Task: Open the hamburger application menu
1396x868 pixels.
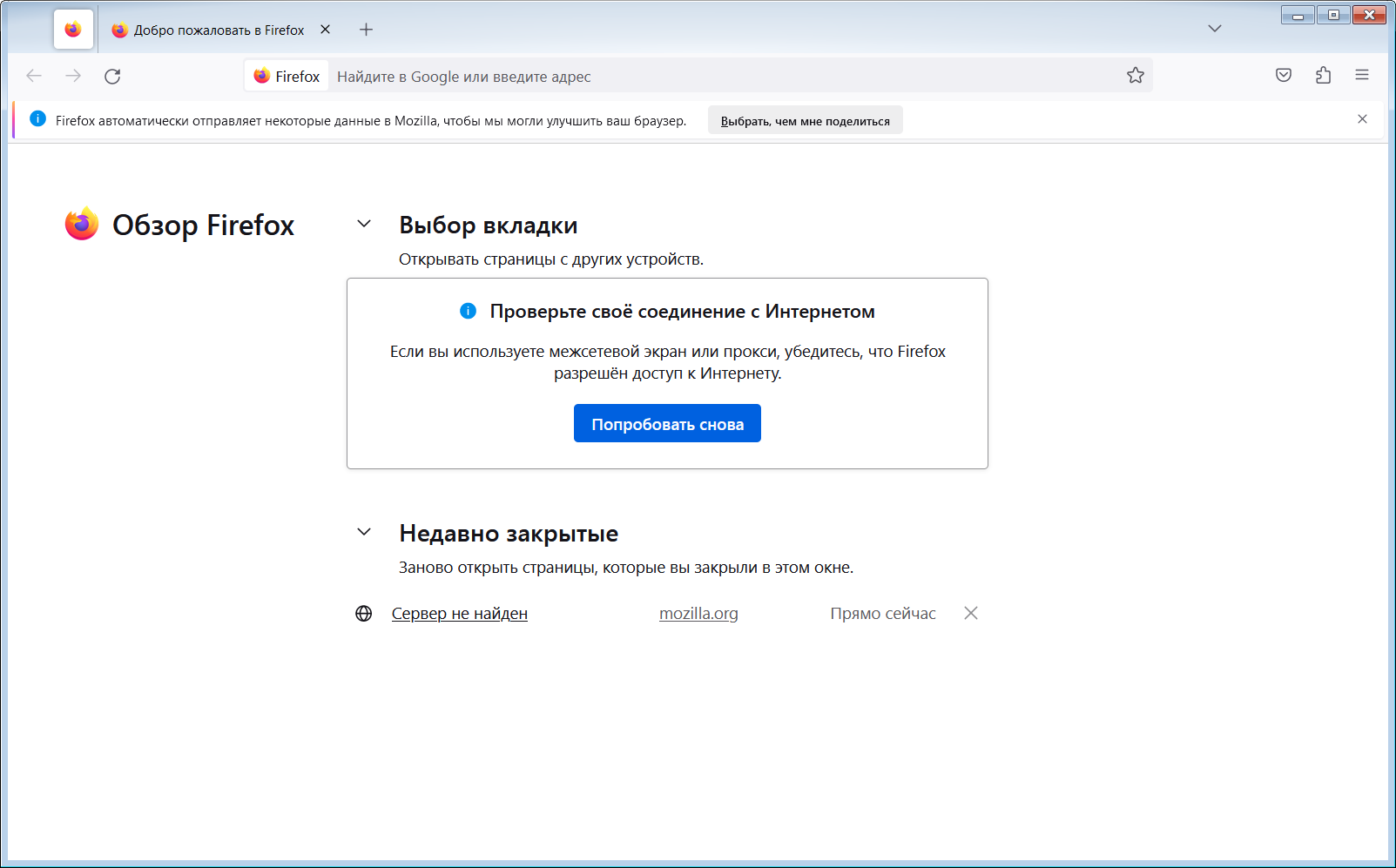Action: (x=1362, y=76)
